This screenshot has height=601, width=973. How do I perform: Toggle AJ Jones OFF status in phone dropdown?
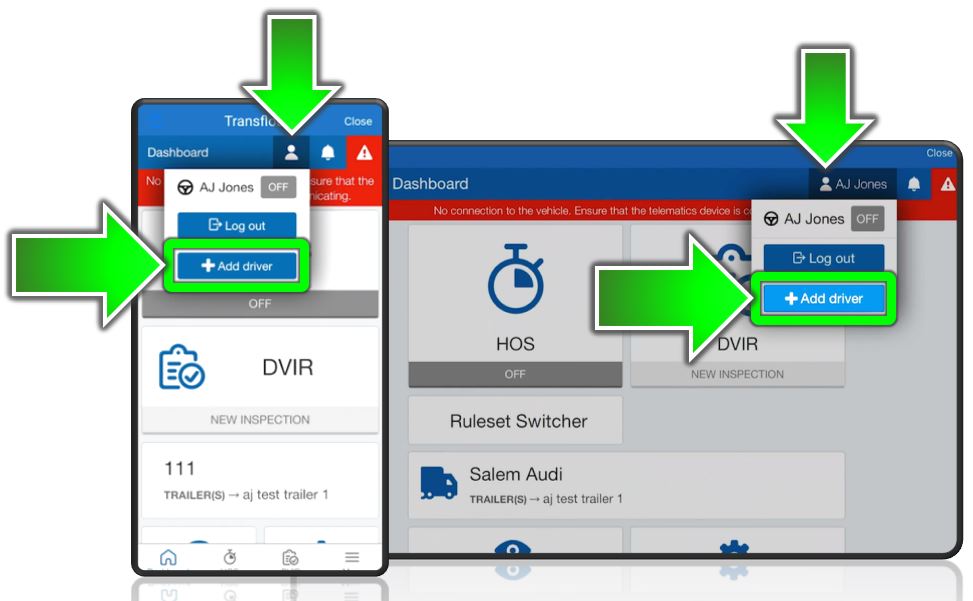click(278, 187)
